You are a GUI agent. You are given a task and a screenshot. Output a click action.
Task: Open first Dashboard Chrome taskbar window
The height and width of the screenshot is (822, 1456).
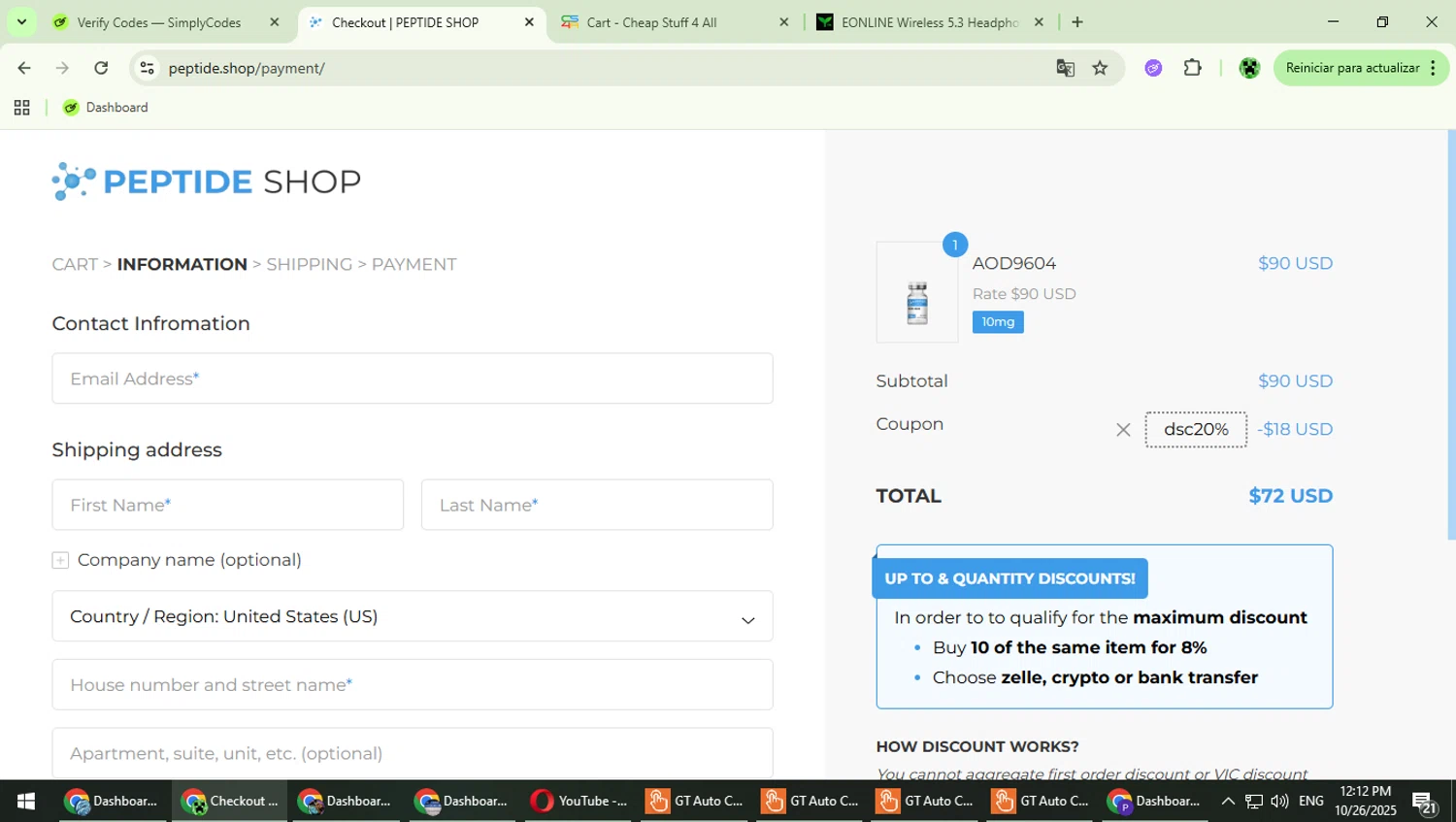(x=111, y=802)
